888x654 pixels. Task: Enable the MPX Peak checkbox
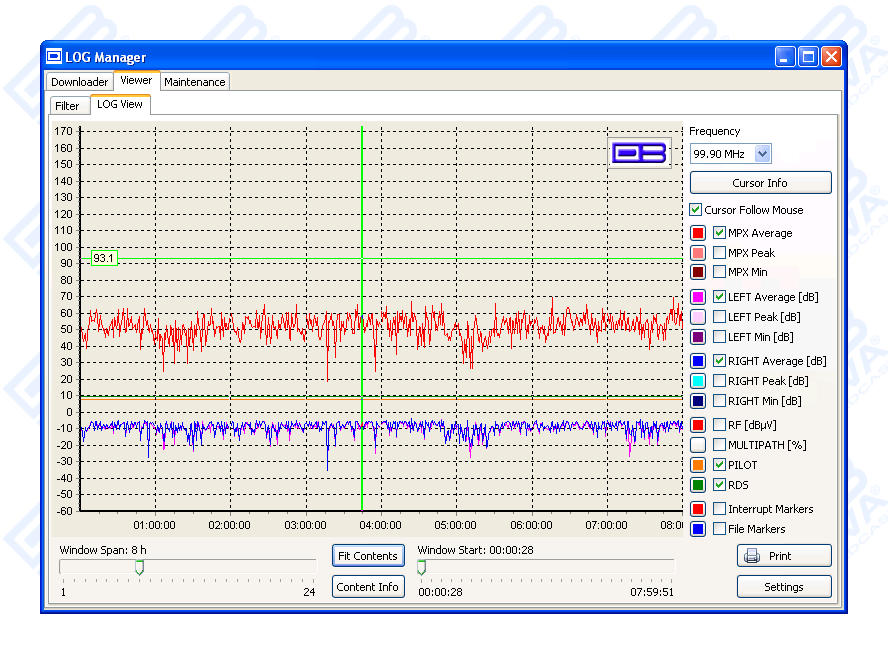[x=720, y=253]
